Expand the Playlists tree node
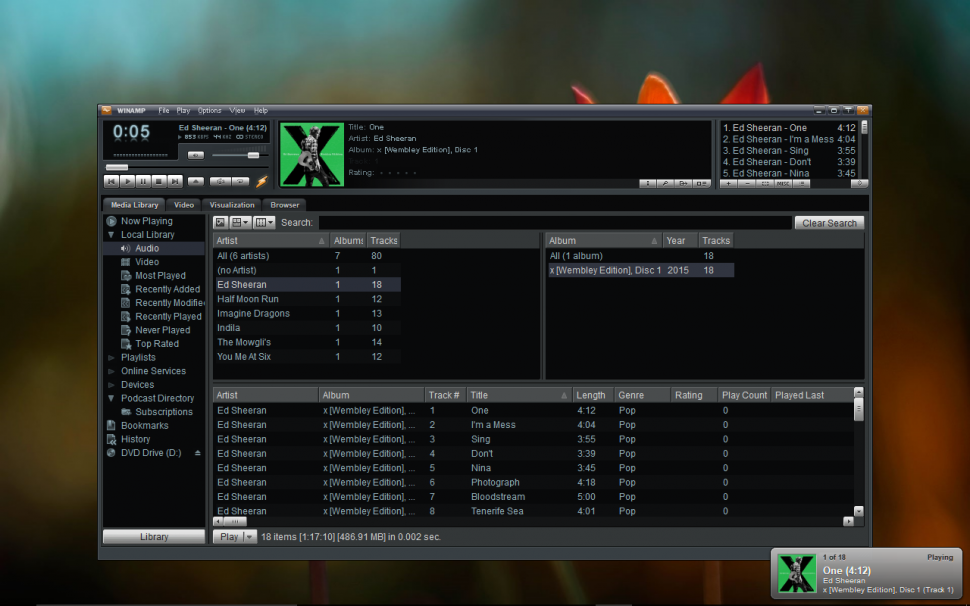The image size is (970, 606). pyautogui.click(x=111, y=357)
